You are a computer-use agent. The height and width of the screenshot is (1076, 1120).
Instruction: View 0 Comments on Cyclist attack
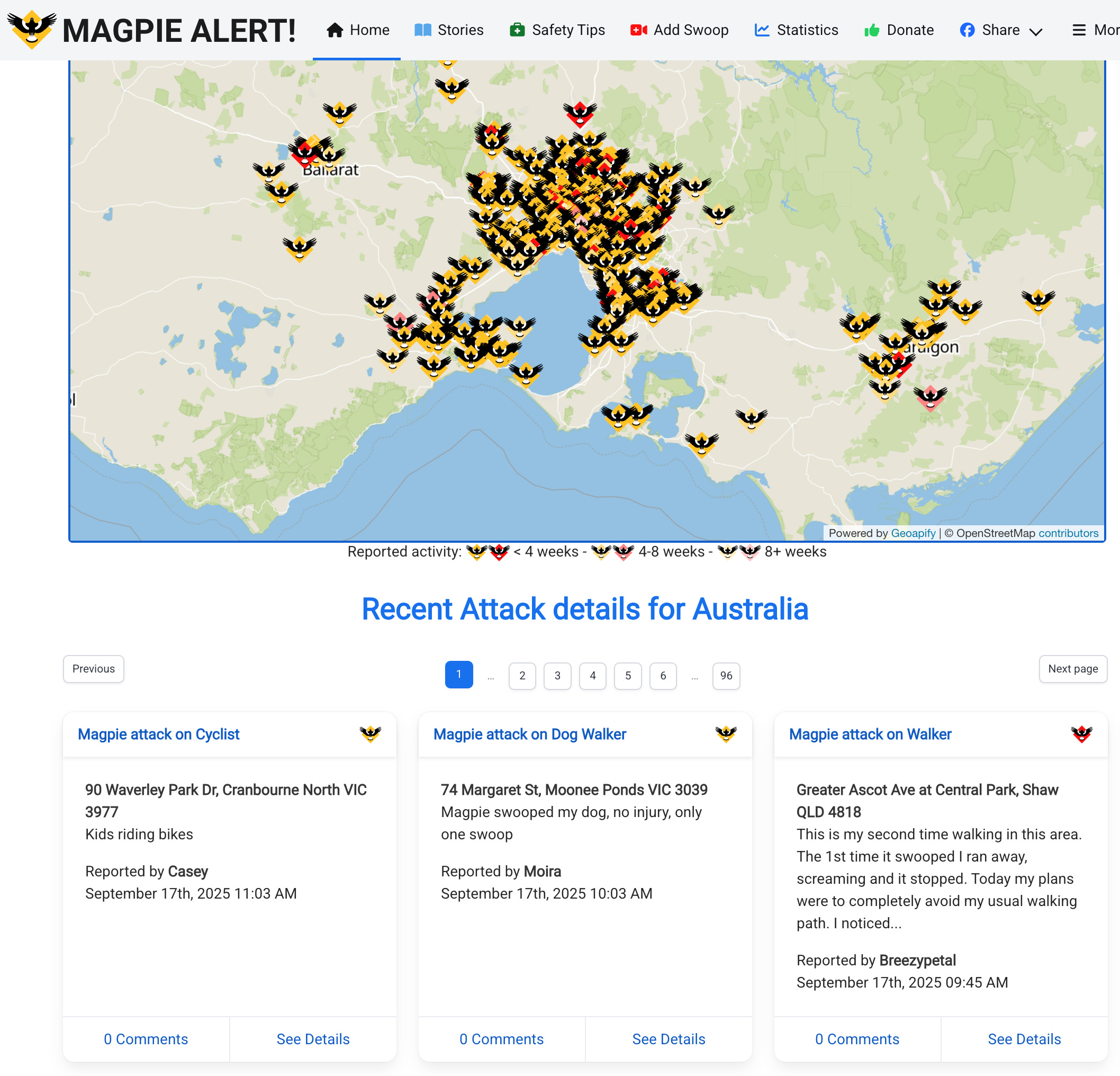(x=146, y=1039)
